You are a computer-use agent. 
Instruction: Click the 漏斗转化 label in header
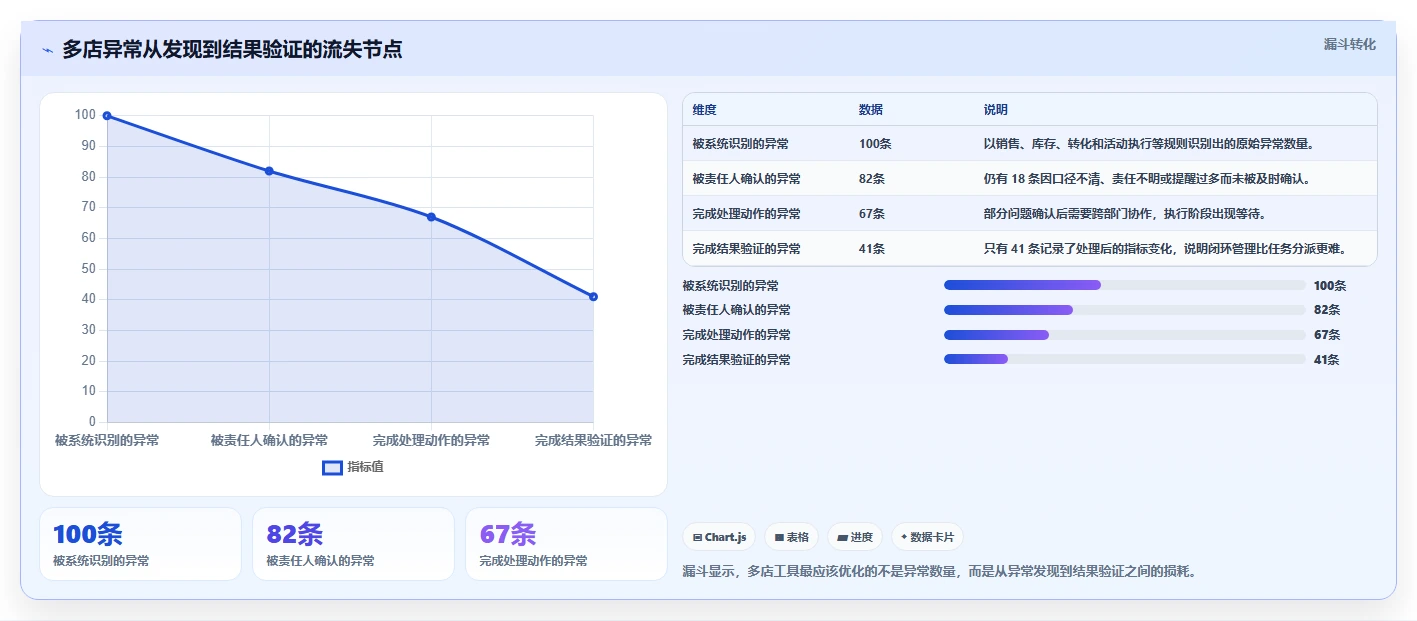[1349, 44]
